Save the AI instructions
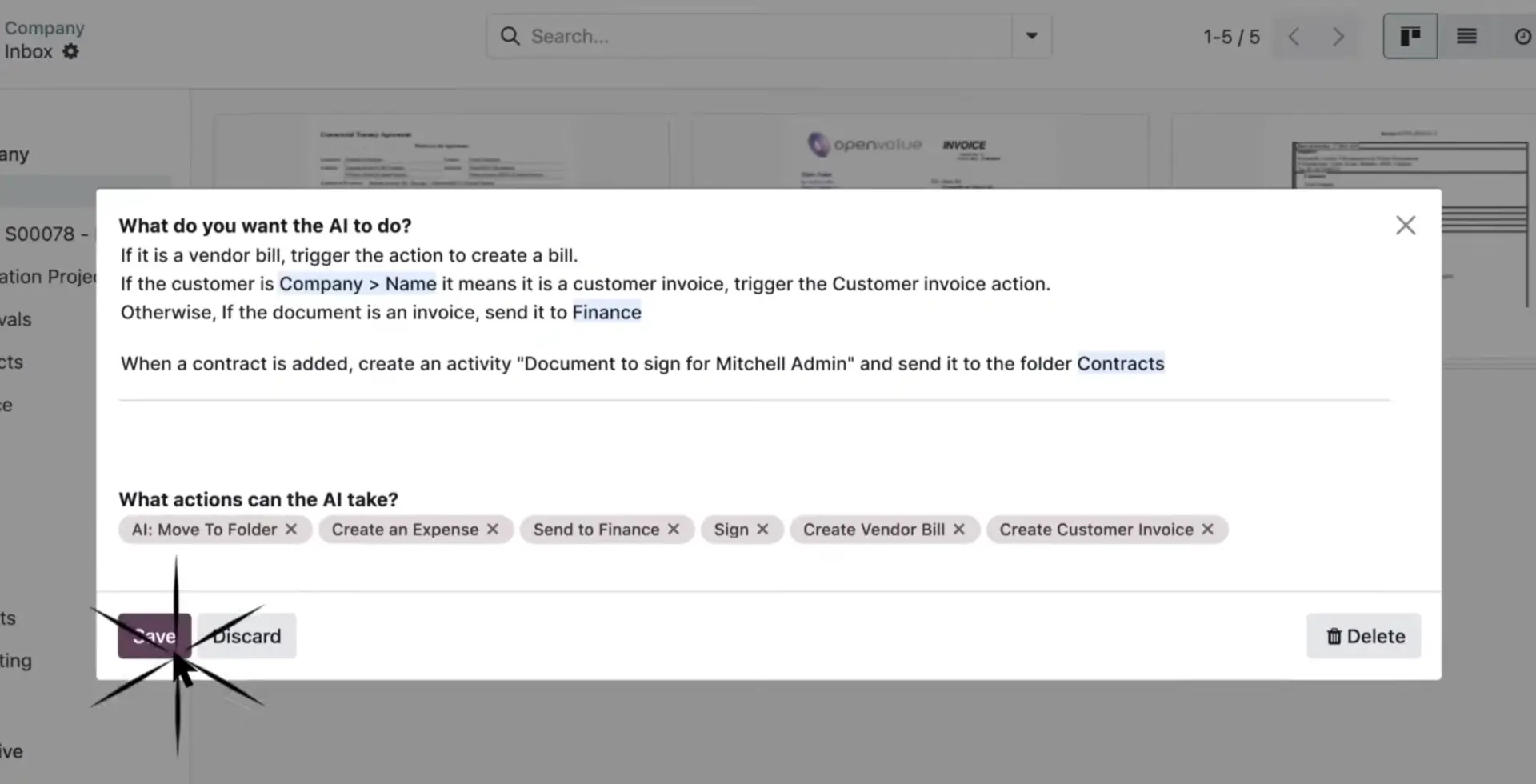Image resolution: width=1536 pixels, height=784 pixels. coord(154,635)
